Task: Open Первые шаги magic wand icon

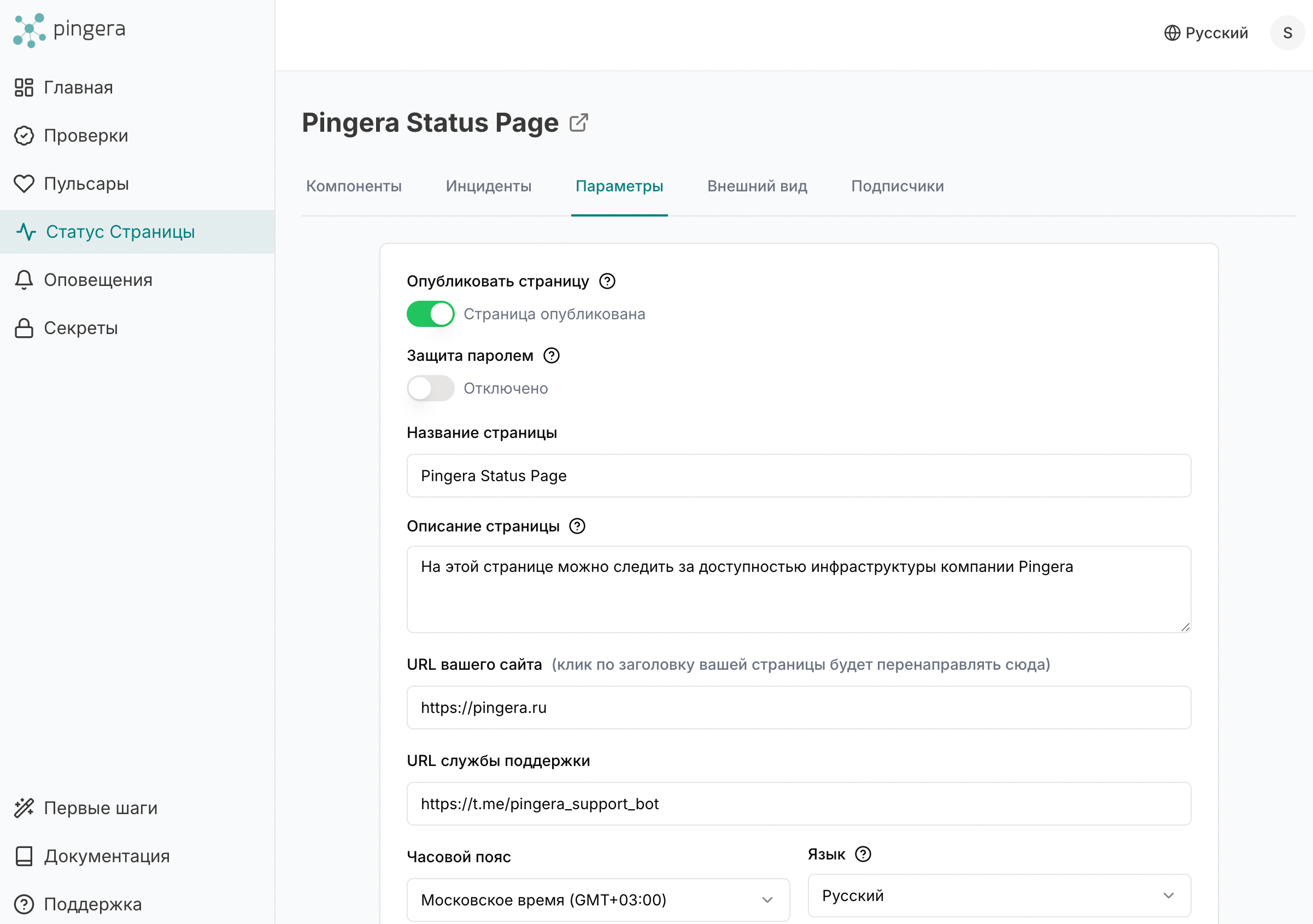Action: click(x=24, y=808)
